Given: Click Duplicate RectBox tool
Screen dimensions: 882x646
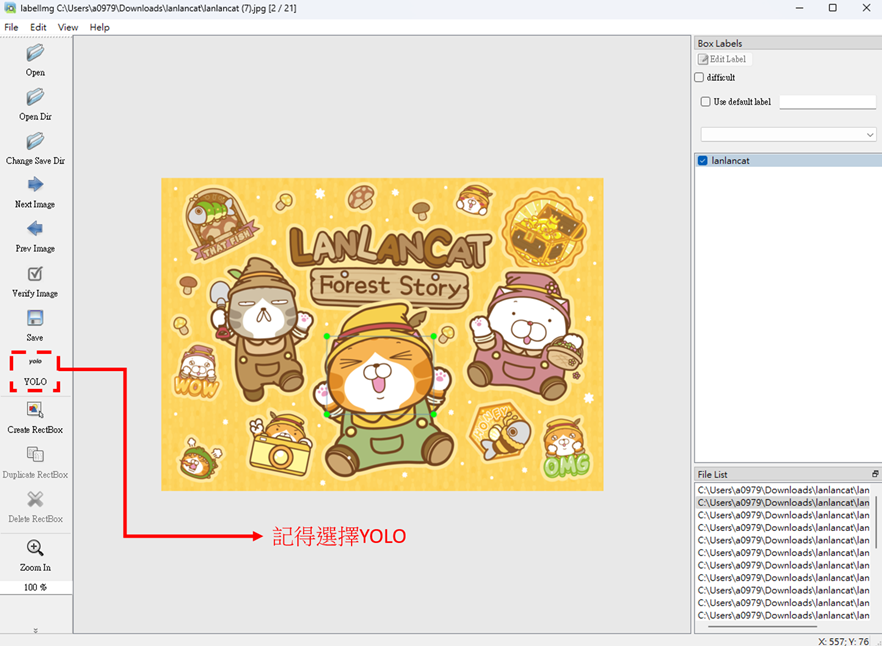Looking at the screenshot, I should click(35, 462).
